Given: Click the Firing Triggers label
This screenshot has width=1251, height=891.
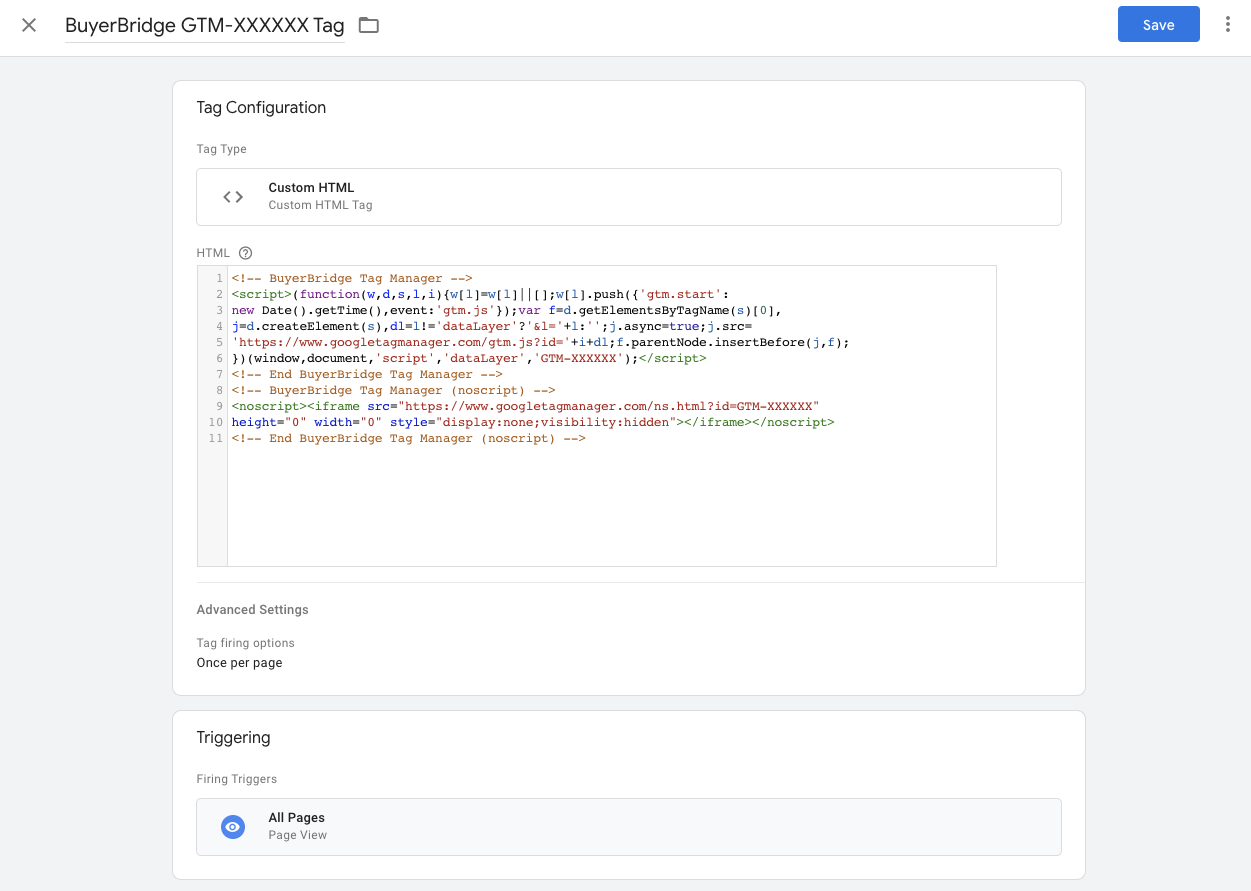Looking at the screenshot, I should 236,779.
